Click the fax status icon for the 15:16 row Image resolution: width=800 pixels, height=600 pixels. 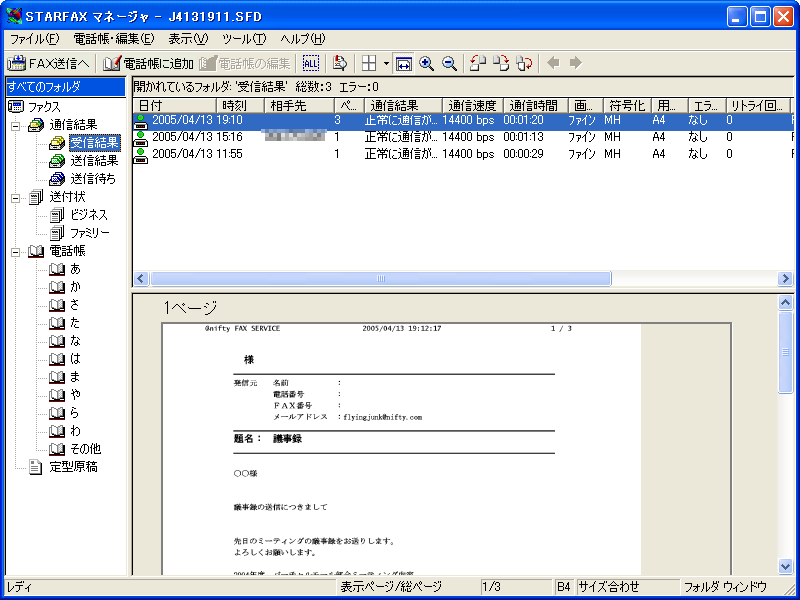(140, 138)
